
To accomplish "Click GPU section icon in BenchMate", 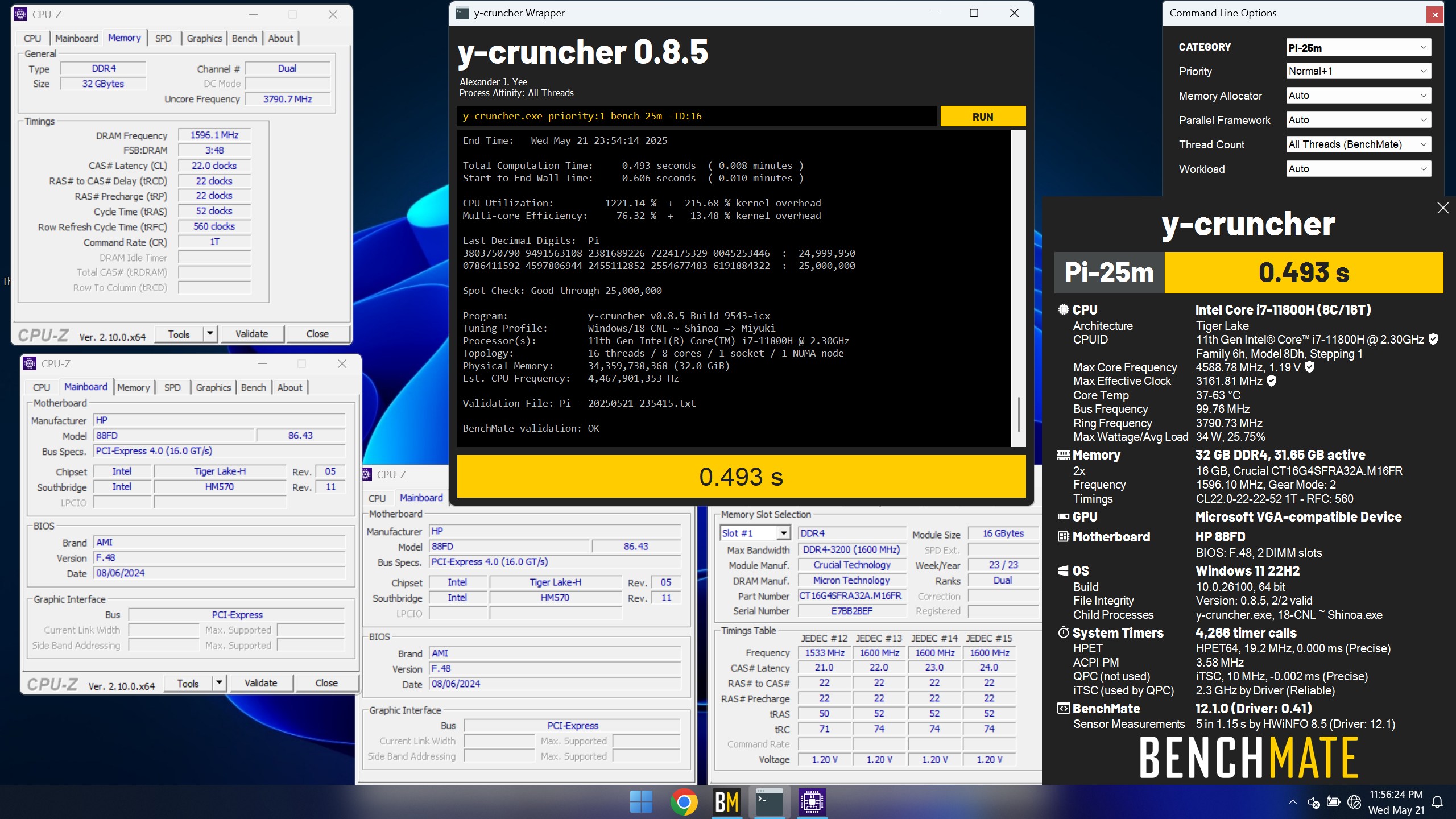I will click(x=1063, y=517).
